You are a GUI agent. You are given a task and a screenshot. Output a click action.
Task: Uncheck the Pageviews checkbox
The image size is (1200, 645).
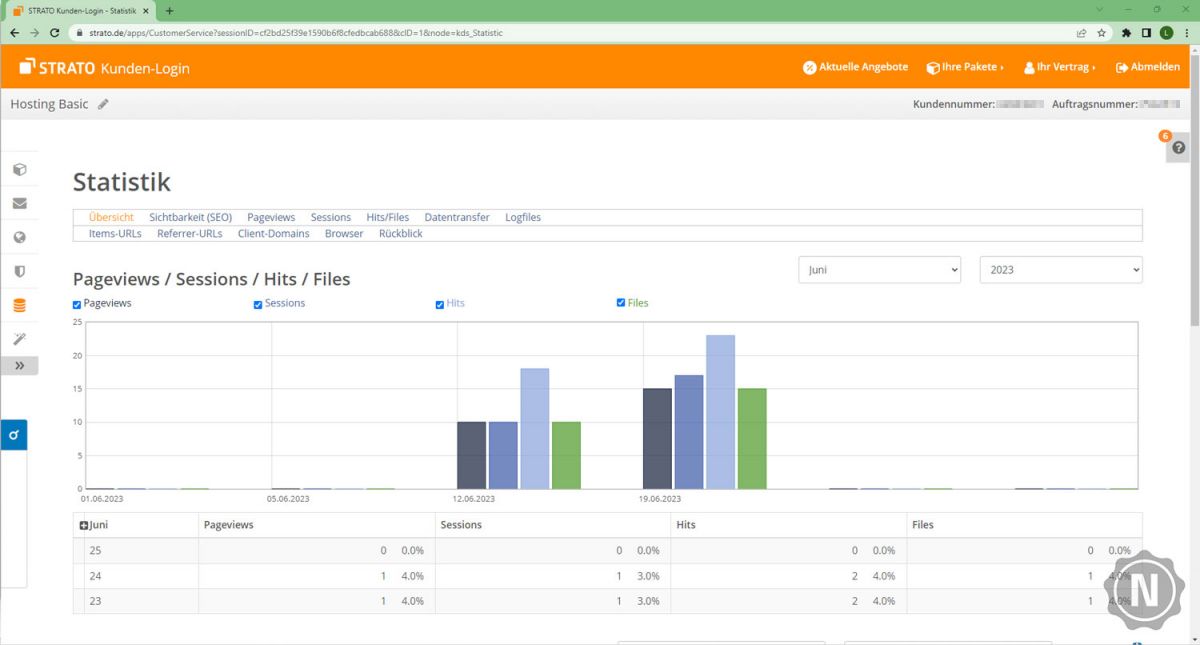[77, 304]
